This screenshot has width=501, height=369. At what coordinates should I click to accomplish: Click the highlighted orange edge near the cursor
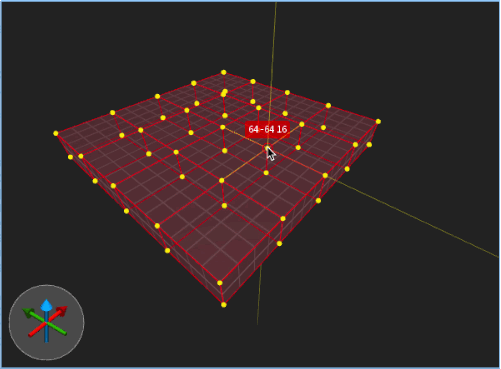click(245, 137)
